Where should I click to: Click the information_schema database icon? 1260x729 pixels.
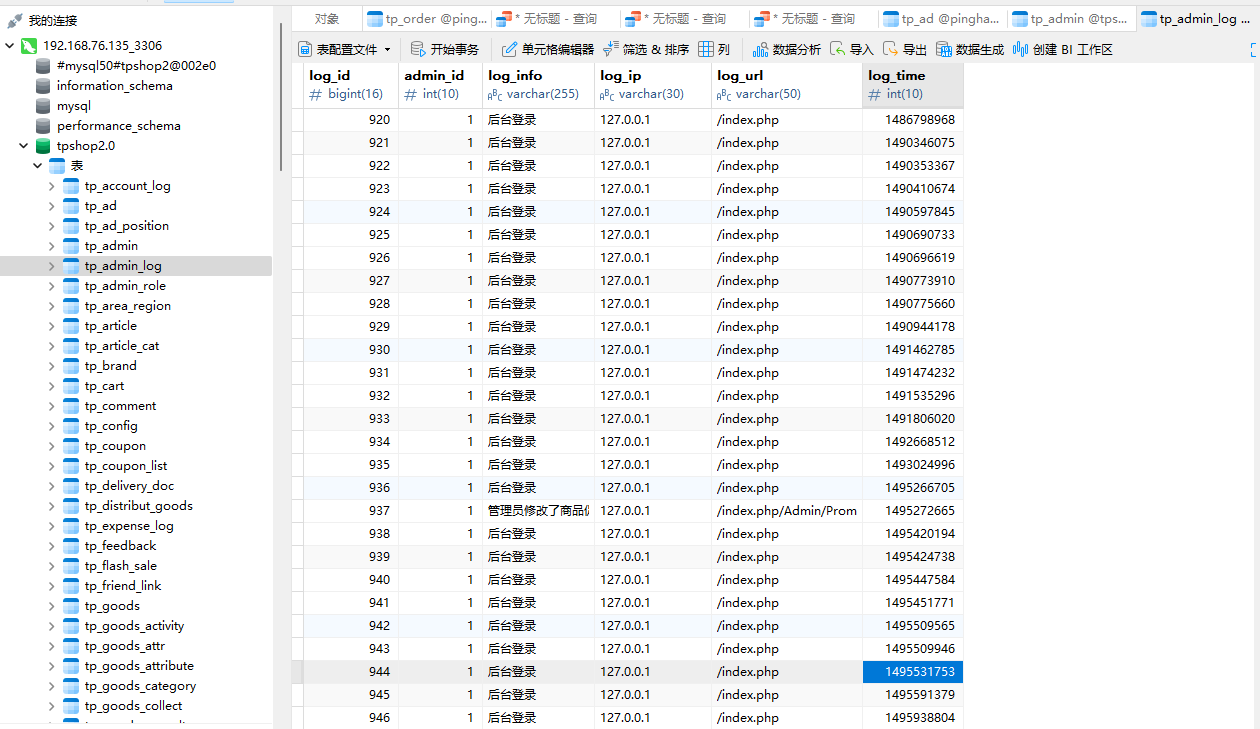tap(43, 86)
